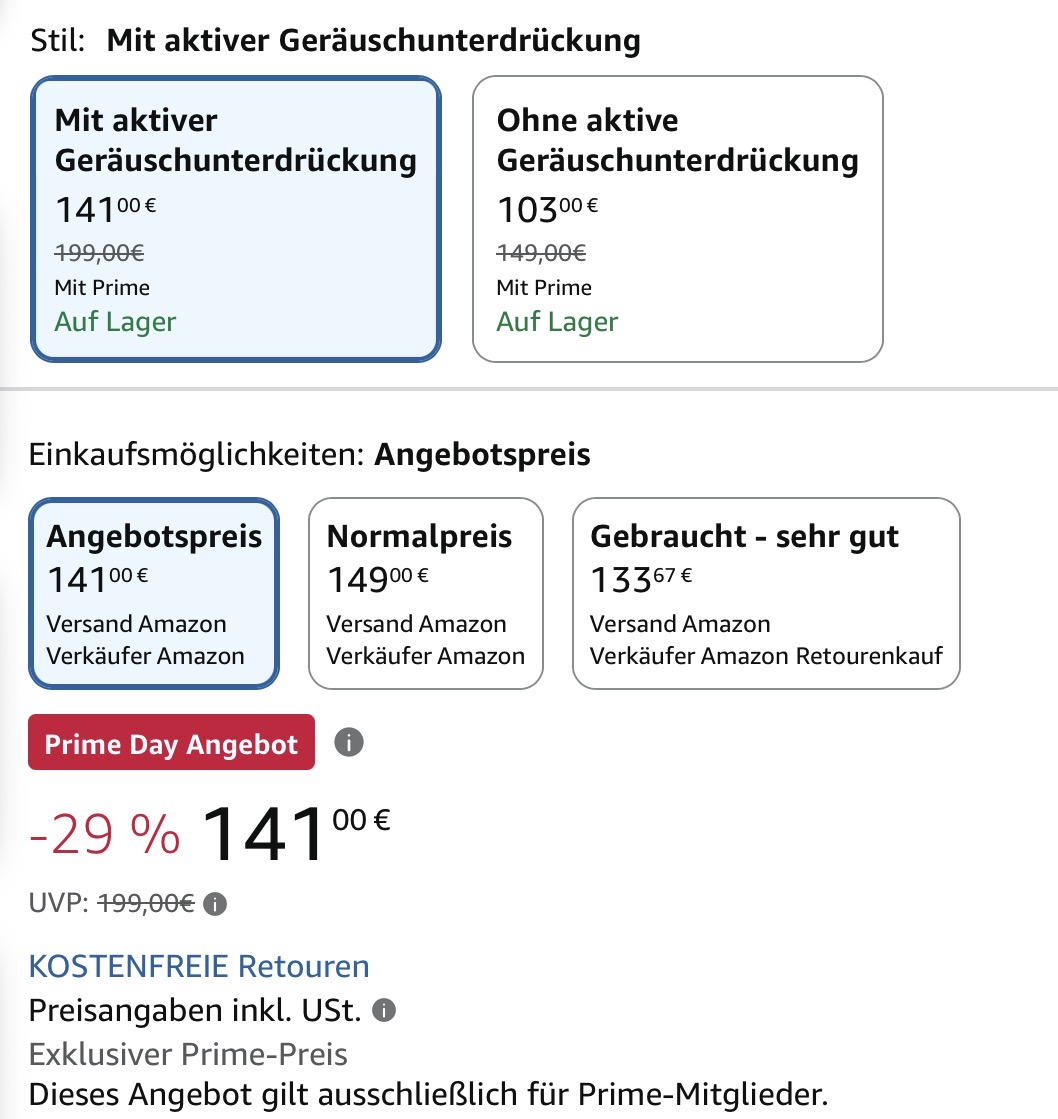This screenshot has height=1119, width=1058.
Task: Choose the Angebotspreis buying option
Action: [153, 594]
